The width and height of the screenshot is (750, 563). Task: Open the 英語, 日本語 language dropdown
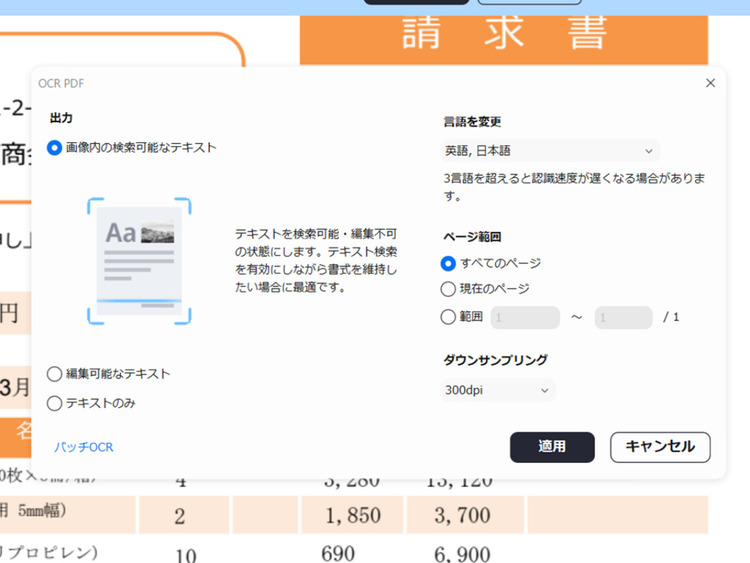(550, 151)
